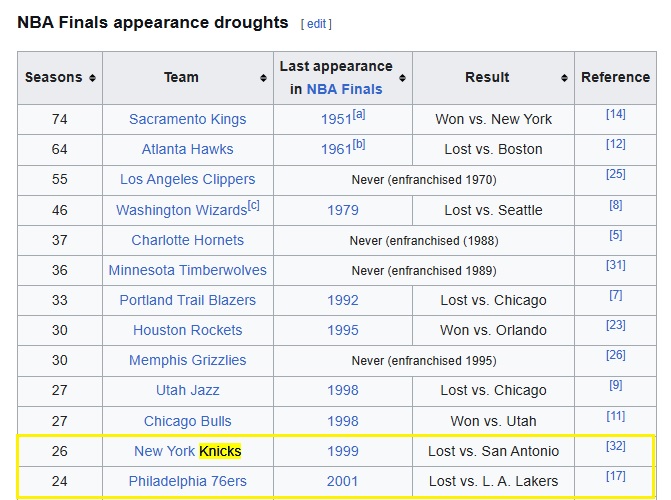Click the Portland Trail Blazers link
Screen dimensions: 671x500
point(187,300)
